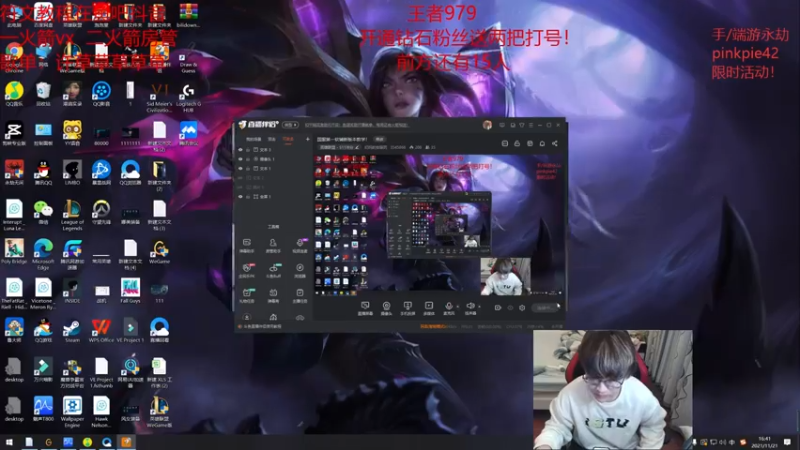Open the Windows Start button
The image size is (800, 450).
pyautogui.click(x=9, y=442)
